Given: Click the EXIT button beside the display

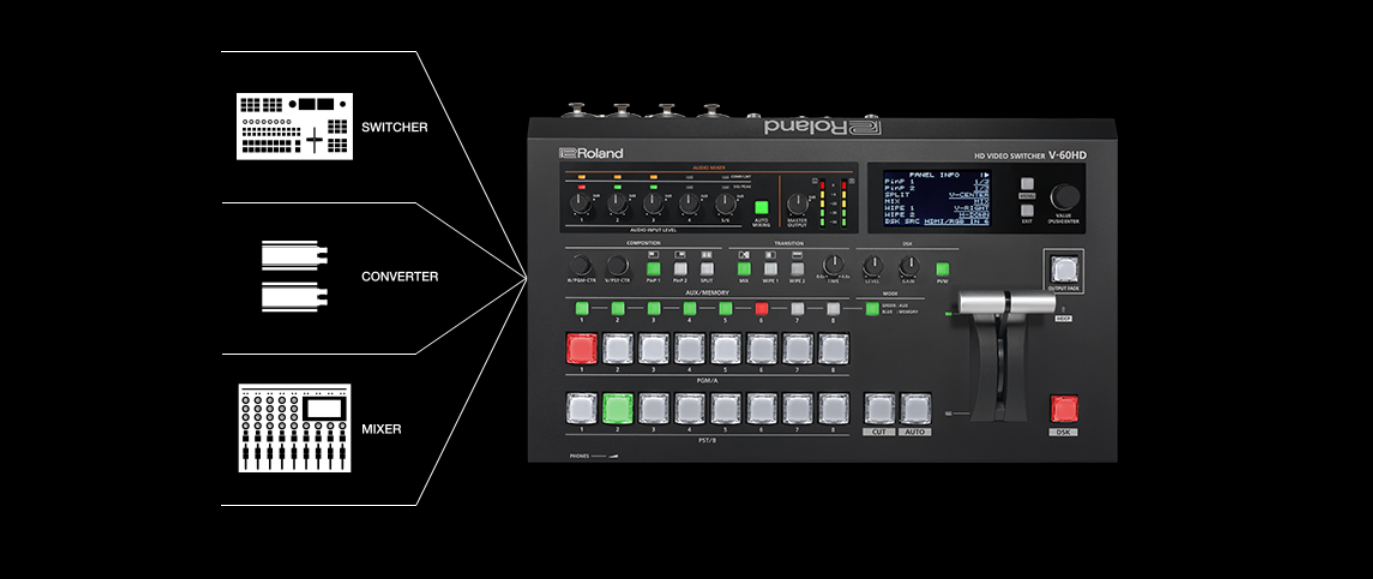Looking at the screenshot, I should point(1027,211).
